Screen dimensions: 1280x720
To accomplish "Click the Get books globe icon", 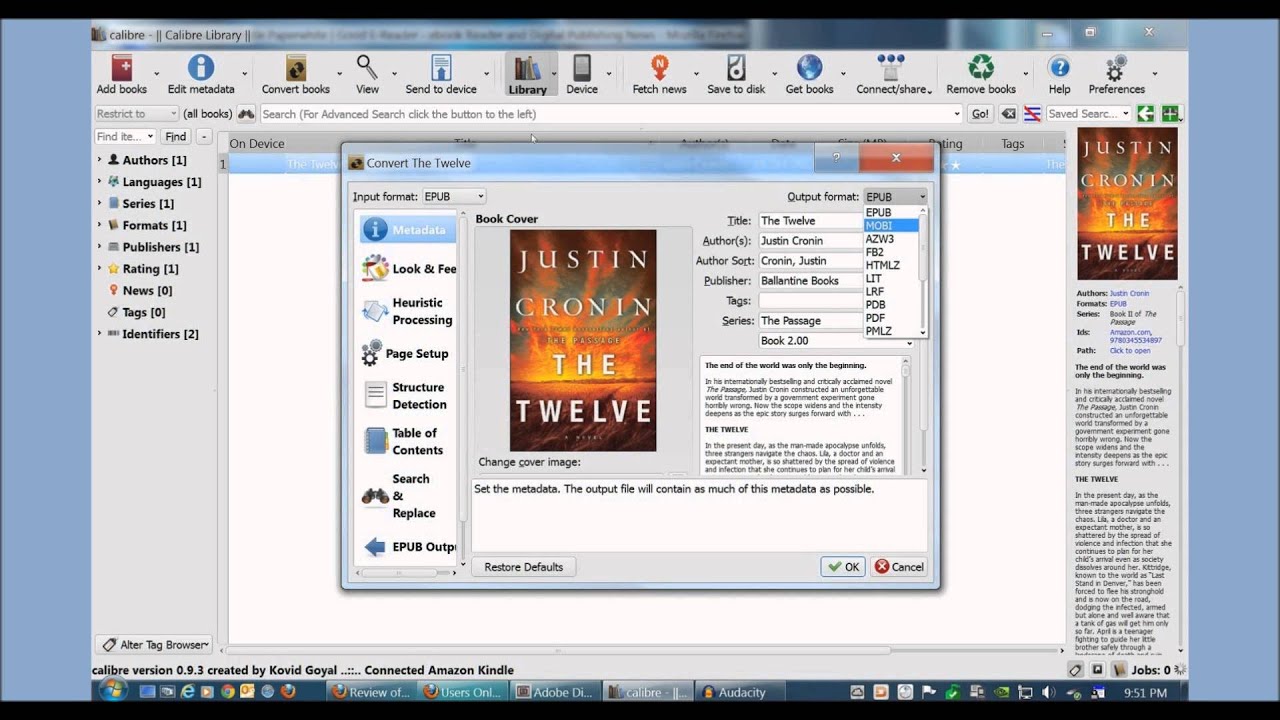I will (x=809, y=68).
